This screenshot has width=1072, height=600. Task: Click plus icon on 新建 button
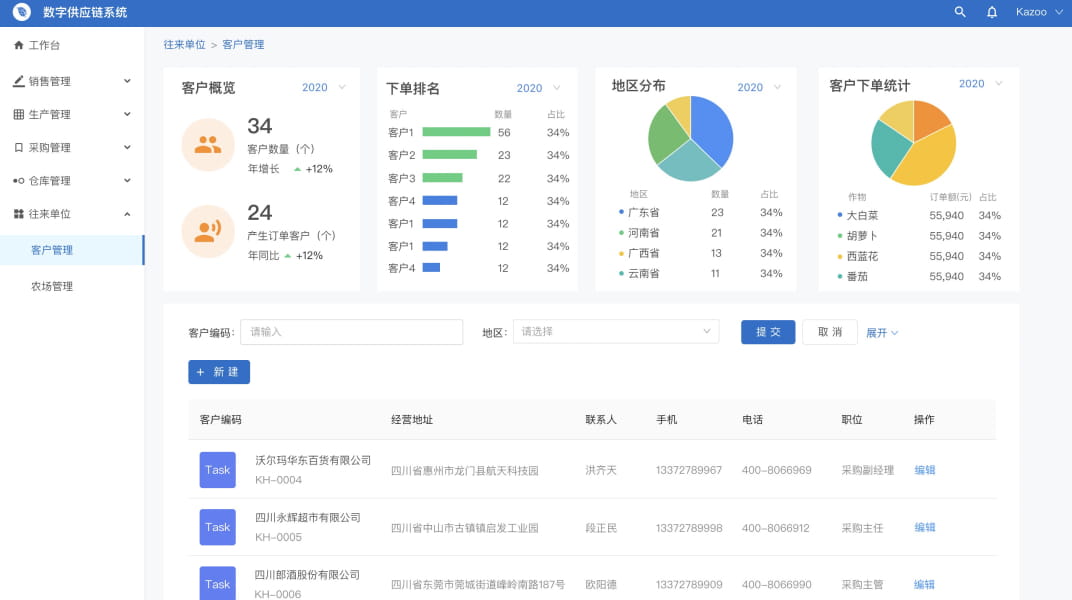(200, 372)
